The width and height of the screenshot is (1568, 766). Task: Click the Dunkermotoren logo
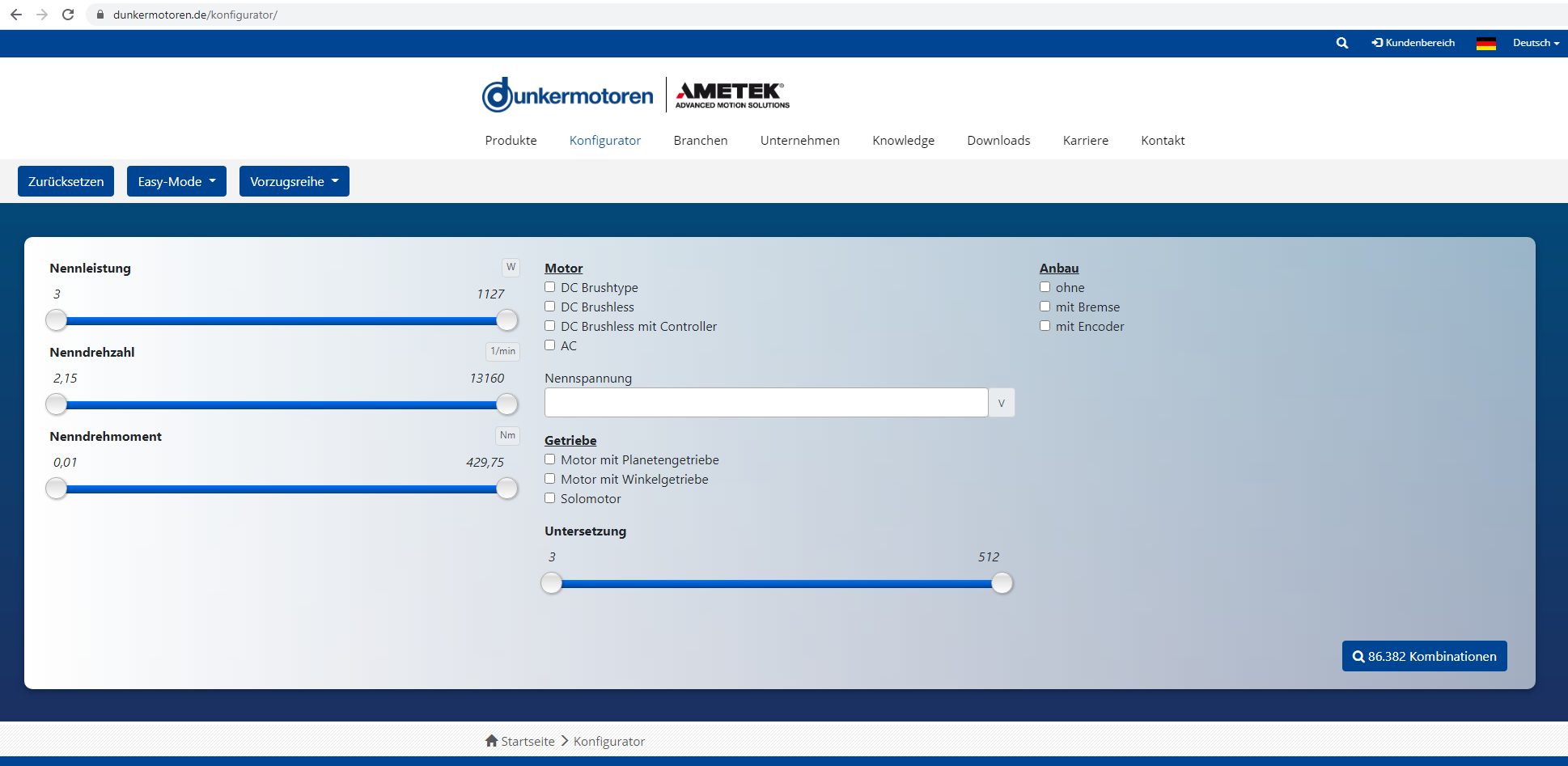pyautogui.click(x=567, y=95)
